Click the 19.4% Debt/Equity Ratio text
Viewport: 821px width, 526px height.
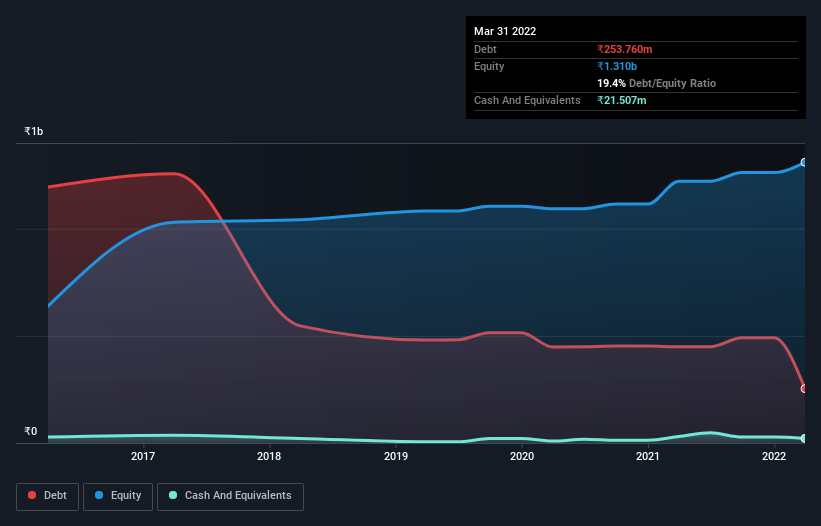(x=657, y=83)
